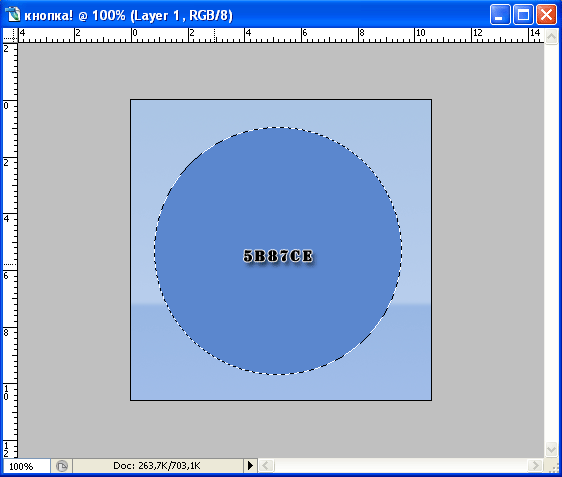Click the Doc: 263,7K/703,1K info area
Viewport: 562px width, 477px height.
(x=157, y=466)
